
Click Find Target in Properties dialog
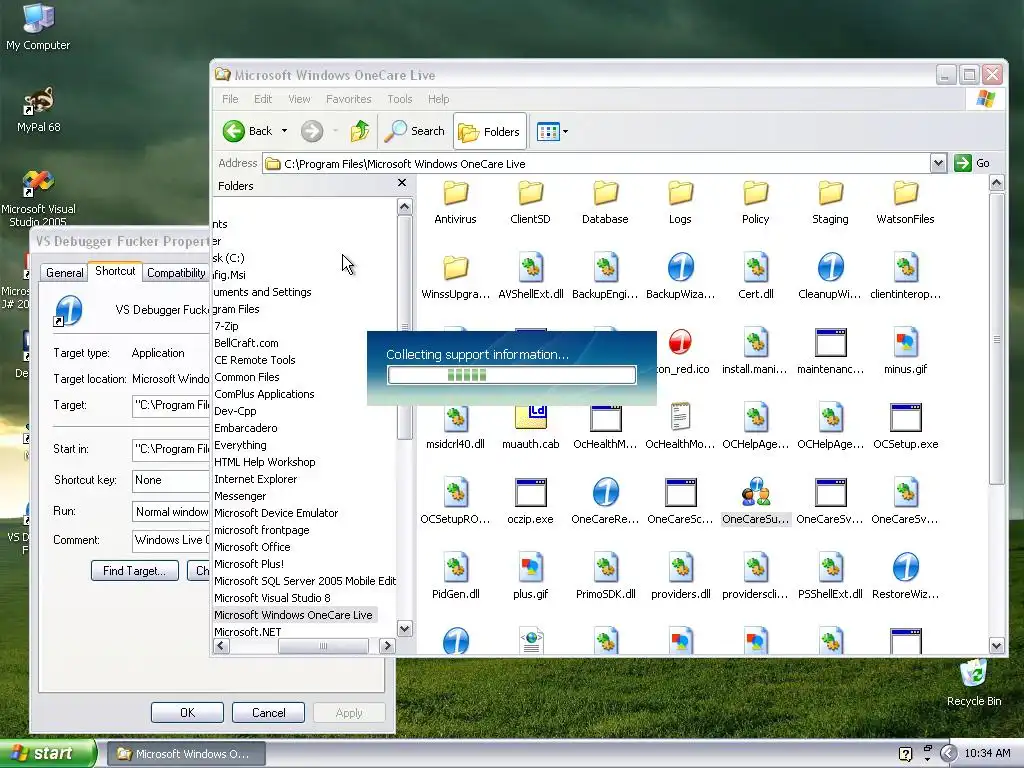click(135, 571)
